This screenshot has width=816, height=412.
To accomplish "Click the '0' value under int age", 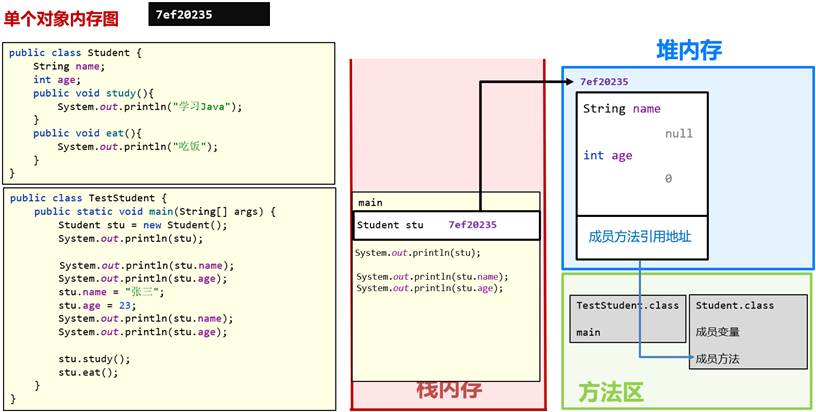I will tap(668, 179).
